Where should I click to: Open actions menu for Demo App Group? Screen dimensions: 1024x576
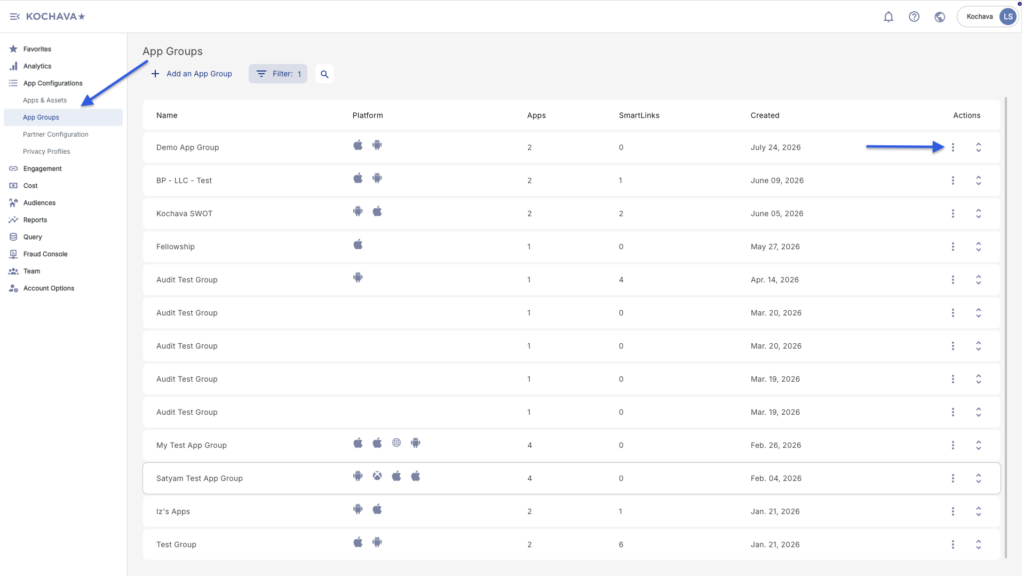tap(953, 148)
